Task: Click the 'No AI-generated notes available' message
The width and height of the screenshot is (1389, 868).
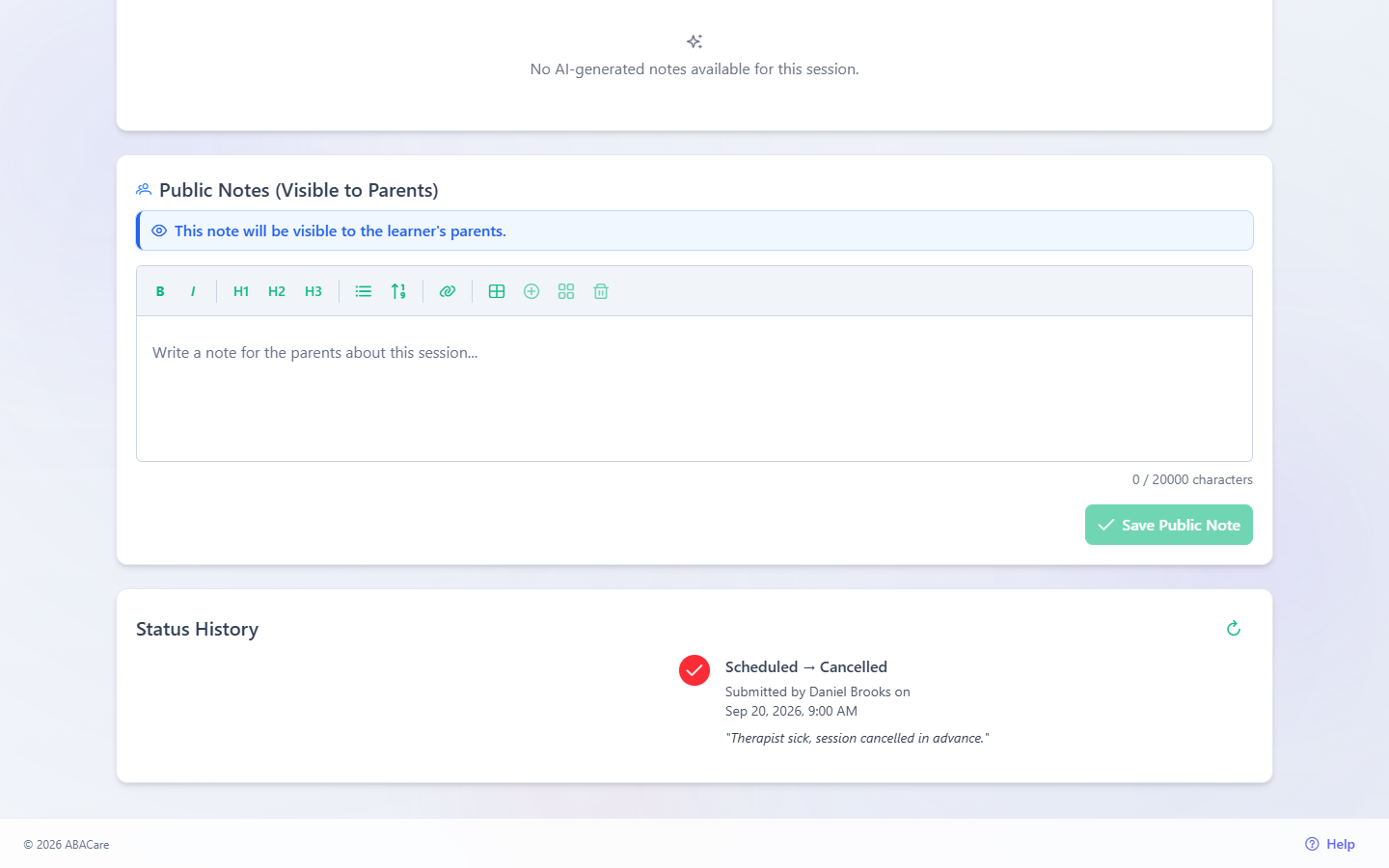Action: (694, 69)
